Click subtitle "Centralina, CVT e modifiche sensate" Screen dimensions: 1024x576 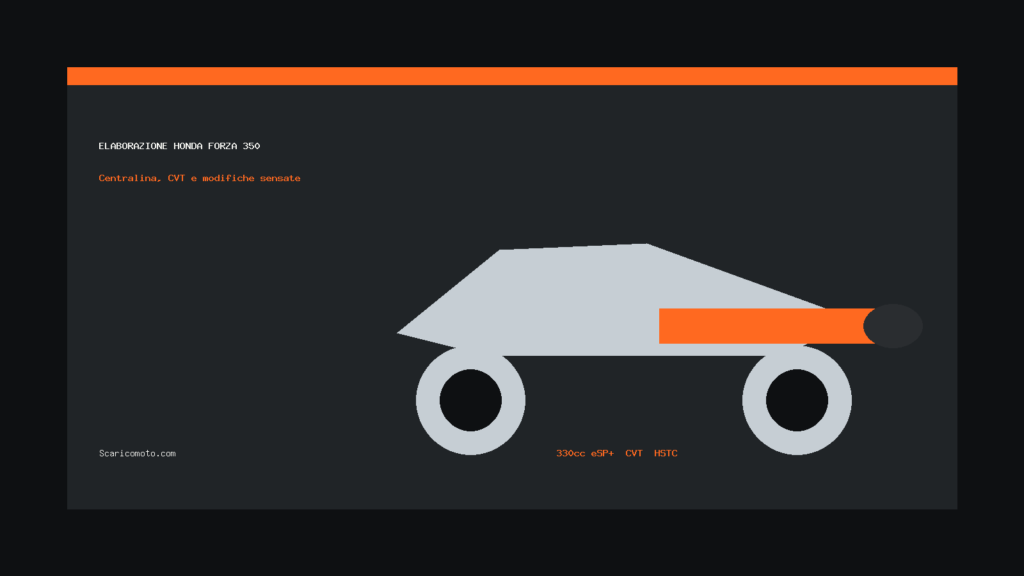click(199, 178)
